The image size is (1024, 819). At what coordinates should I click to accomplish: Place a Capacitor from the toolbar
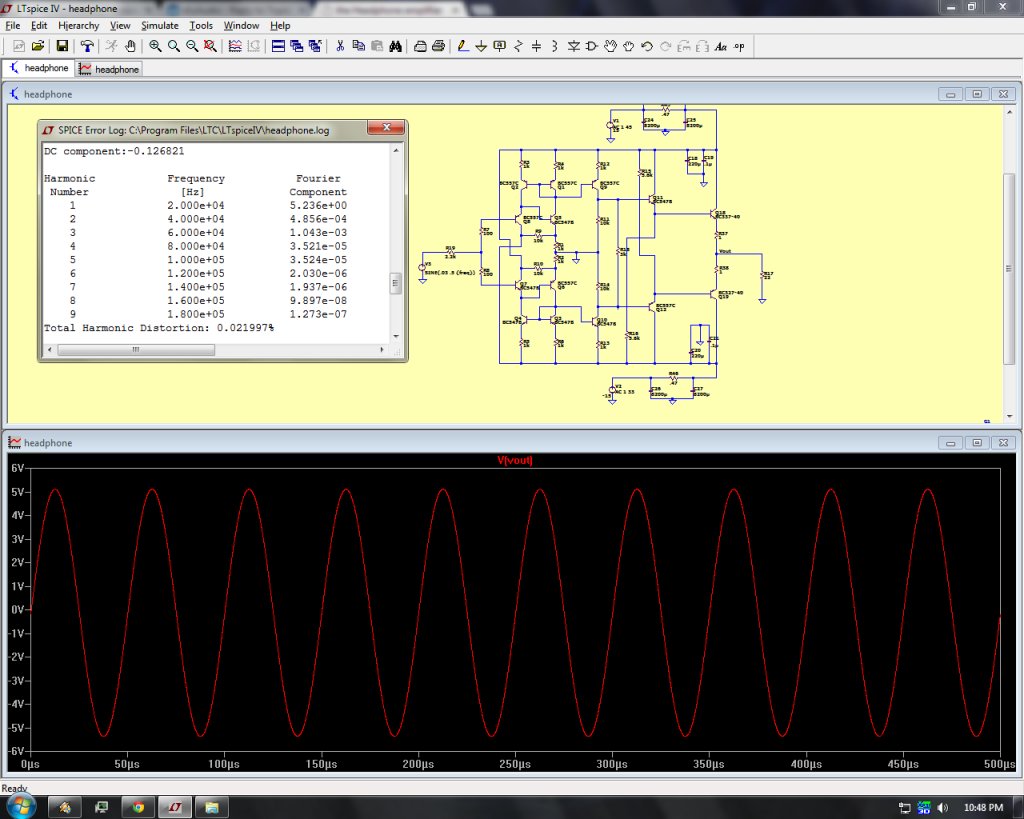coord(536,46)
